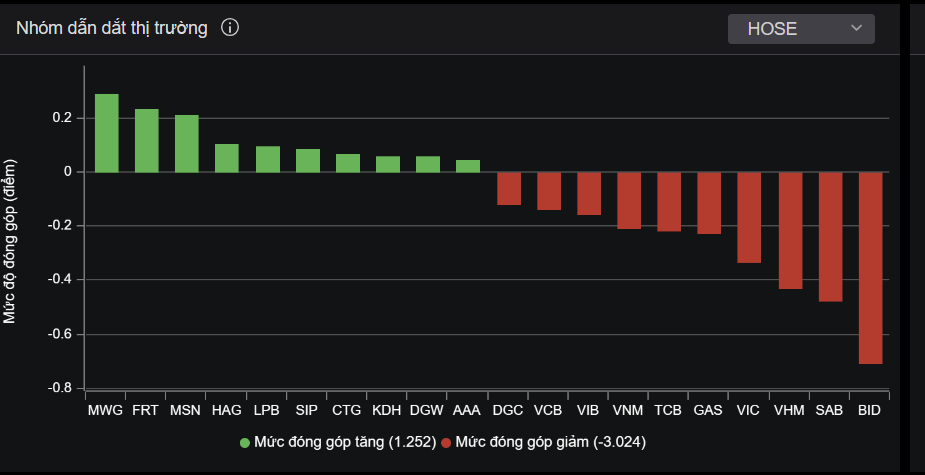Click the CTG label on the x-axis
The height and width of the screenshot is (475, 925).
coord(347,411)
